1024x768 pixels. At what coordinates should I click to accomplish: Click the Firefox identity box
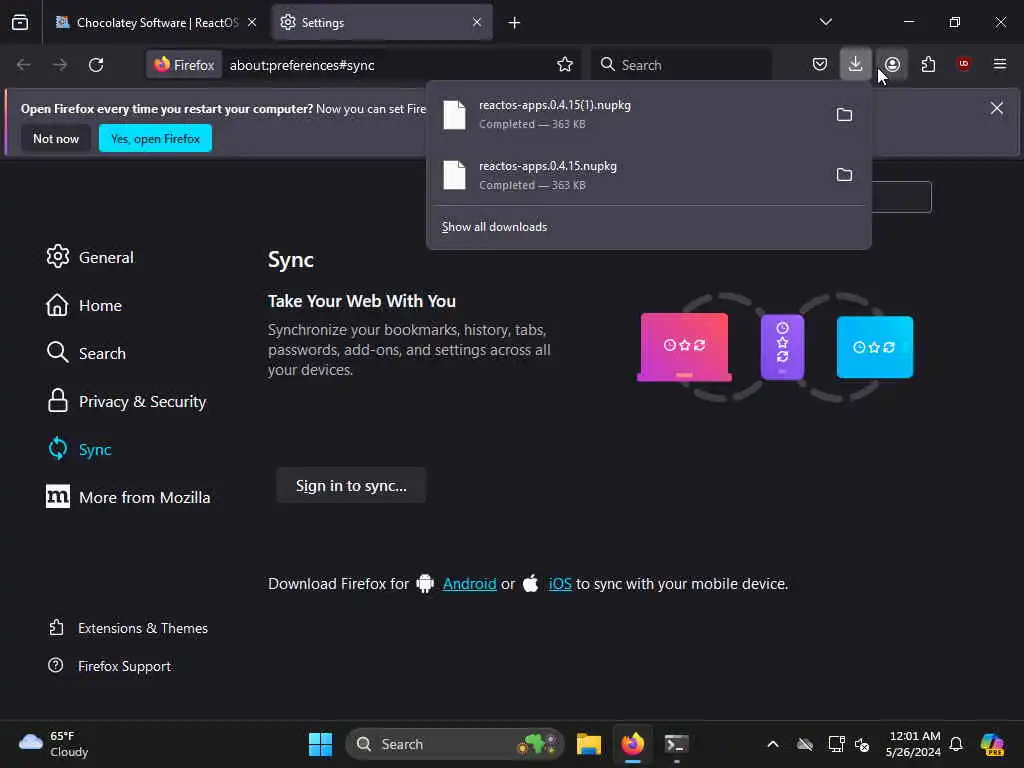(x=184, y=65)
